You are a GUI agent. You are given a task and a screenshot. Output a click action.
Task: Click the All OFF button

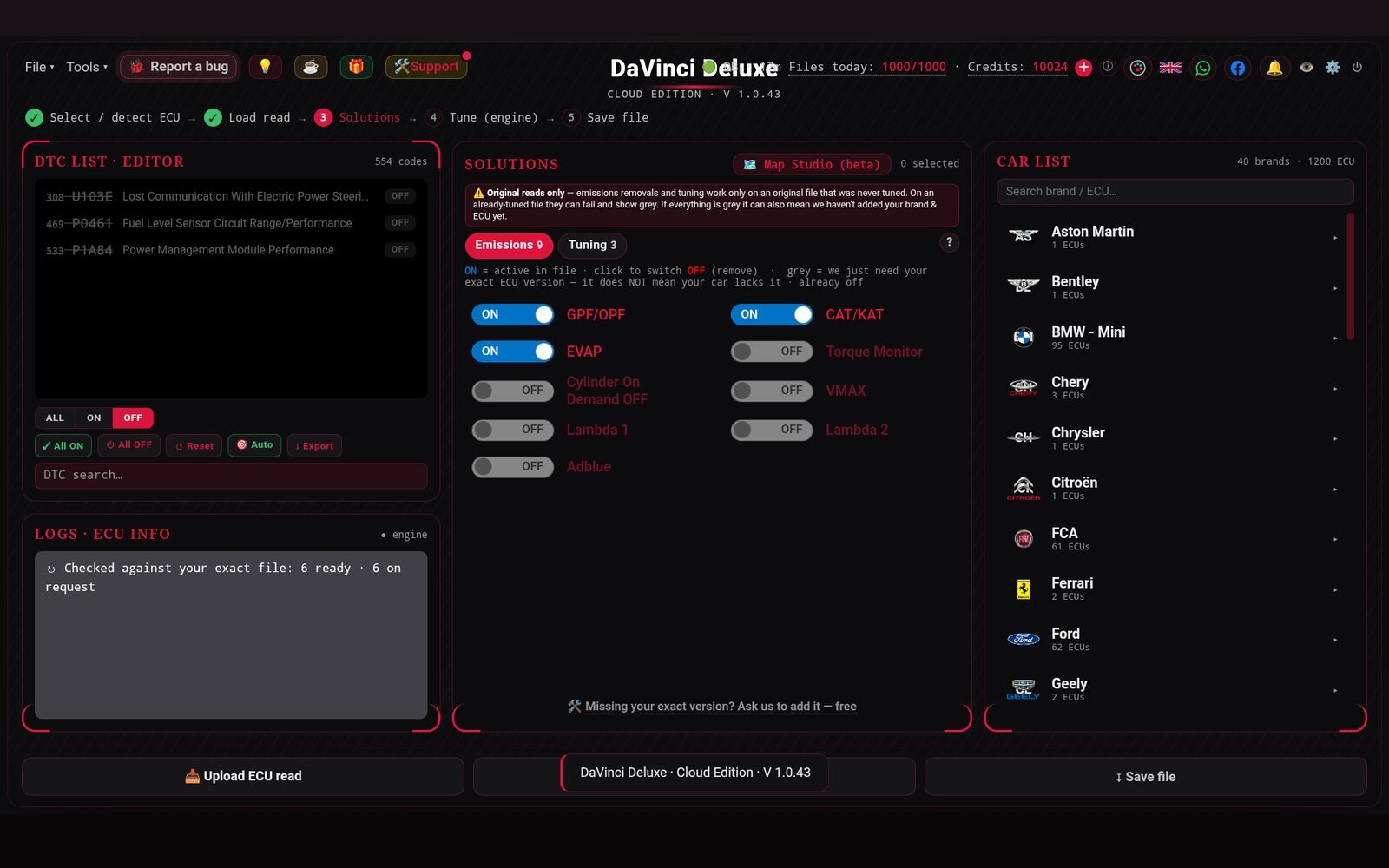(128, 445)
